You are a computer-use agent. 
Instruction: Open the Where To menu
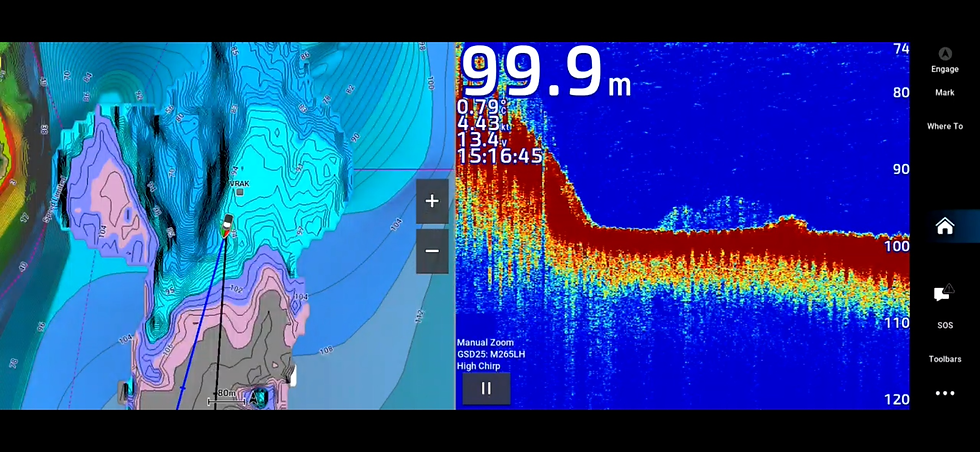(x=944, y=126)
